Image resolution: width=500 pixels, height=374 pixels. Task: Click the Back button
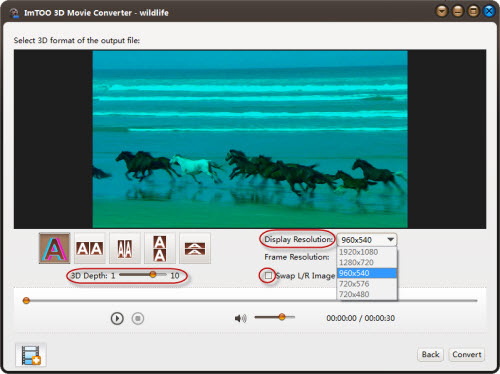pyautogui.click(x=430, y=355)
